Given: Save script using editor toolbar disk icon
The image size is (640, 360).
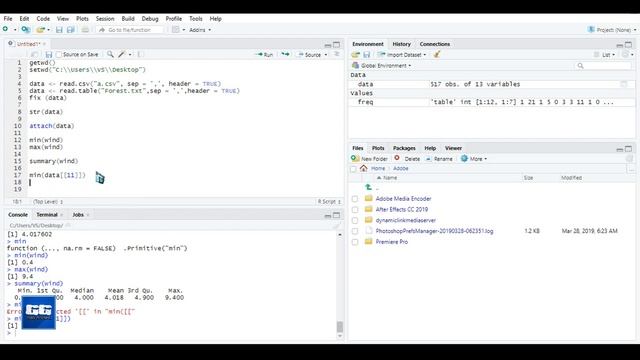Looking at the screenshot, I should tap(49, 54).
